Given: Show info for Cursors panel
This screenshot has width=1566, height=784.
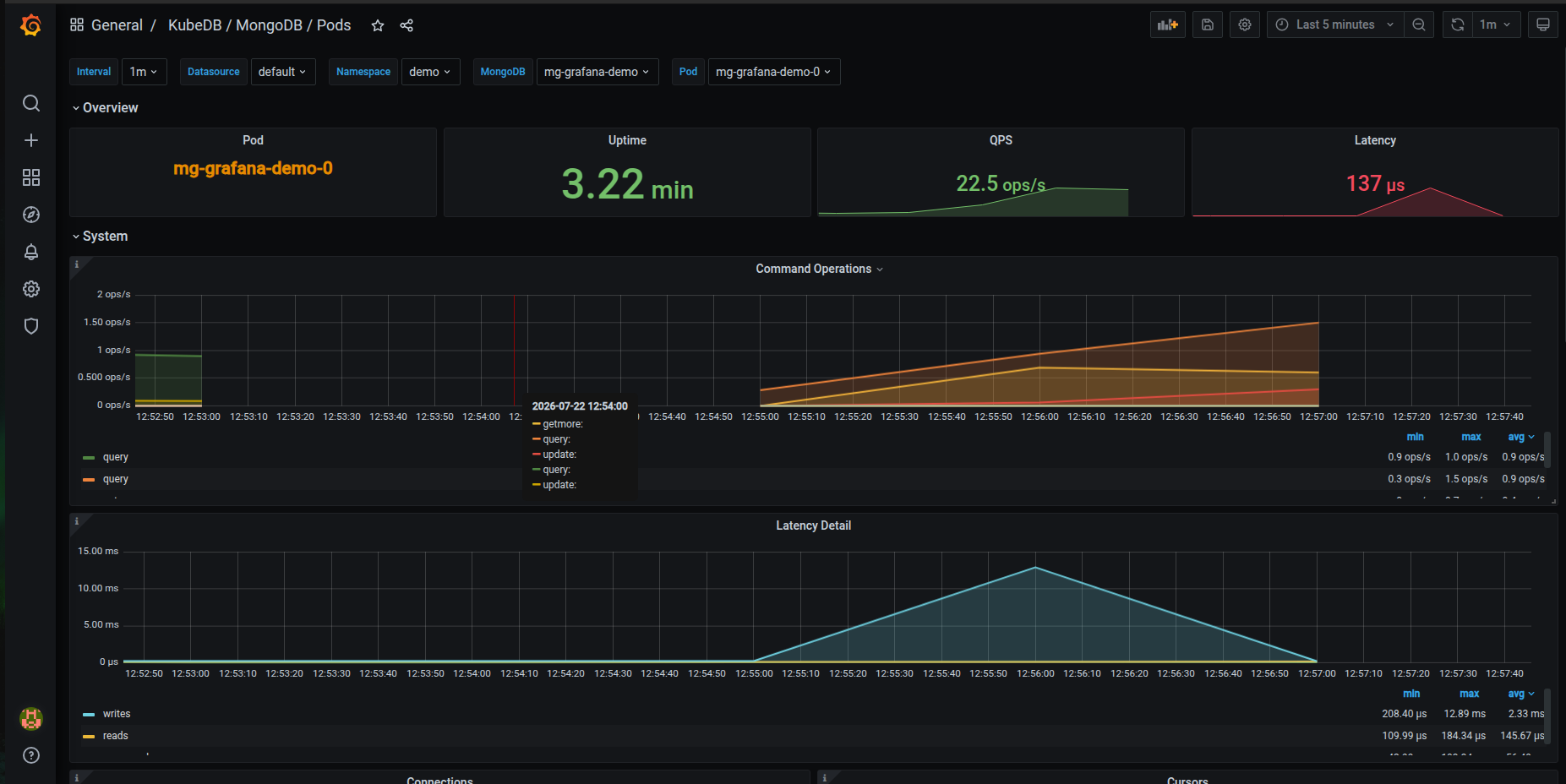Looking at the screenshot, I should [x=825, y=777].
